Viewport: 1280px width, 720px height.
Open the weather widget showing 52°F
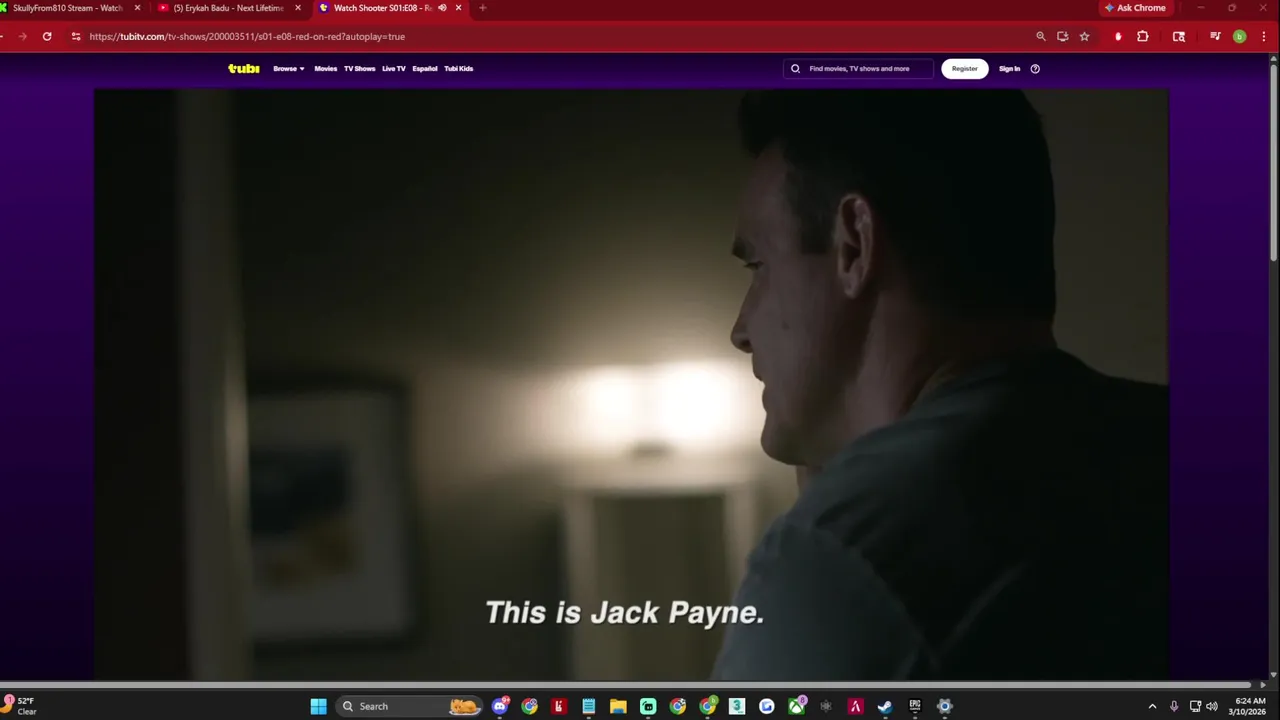[20, 706]
